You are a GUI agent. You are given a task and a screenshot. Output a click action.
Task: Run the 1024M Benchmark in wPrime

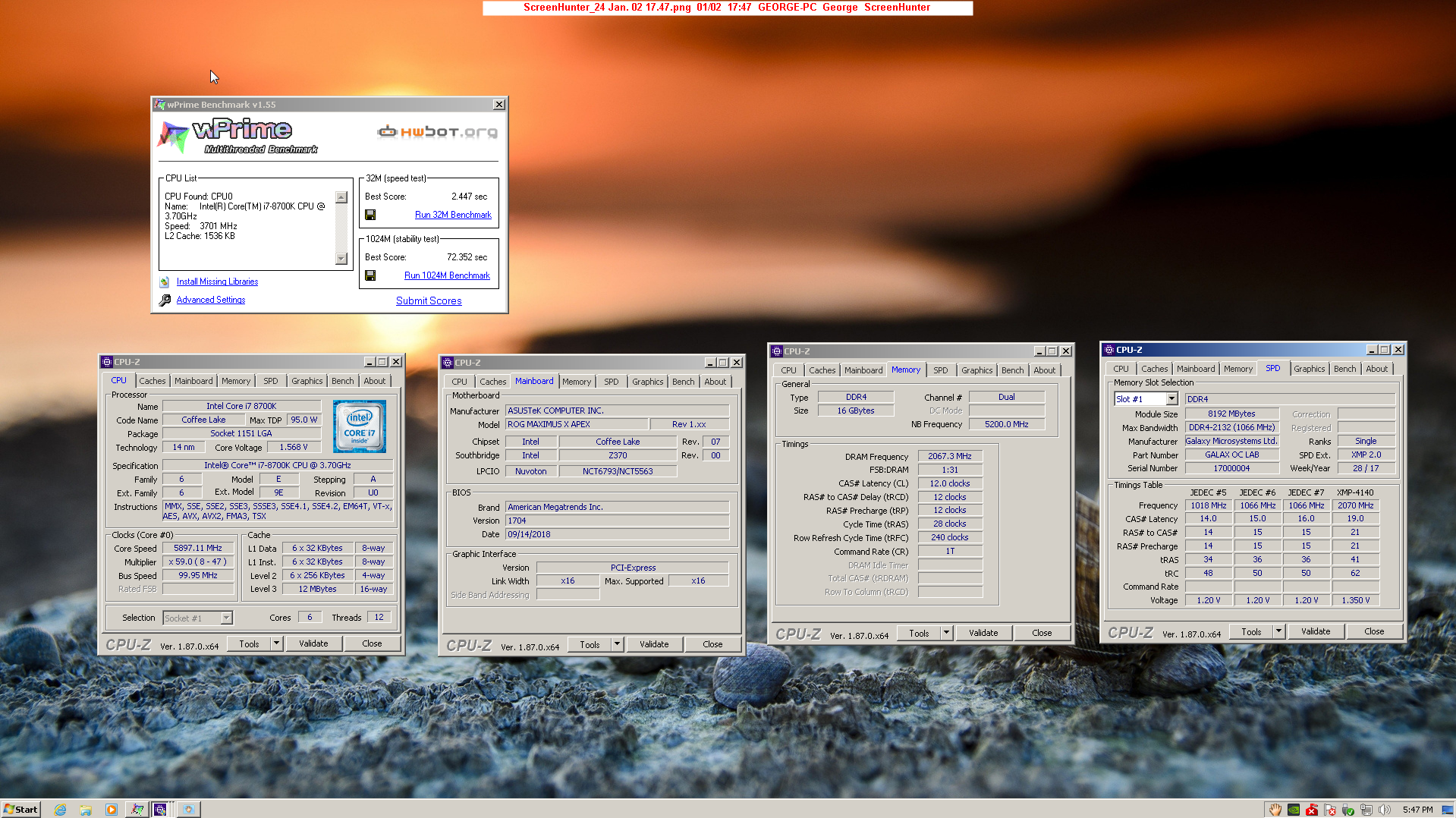pyautogui.click(x=447, y=275)
